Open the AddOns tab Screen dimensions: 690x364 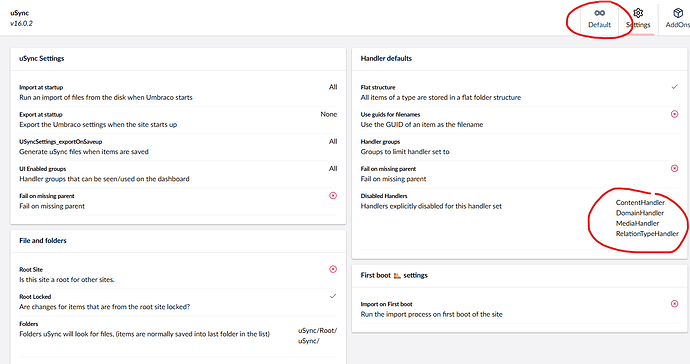[677, 18]
